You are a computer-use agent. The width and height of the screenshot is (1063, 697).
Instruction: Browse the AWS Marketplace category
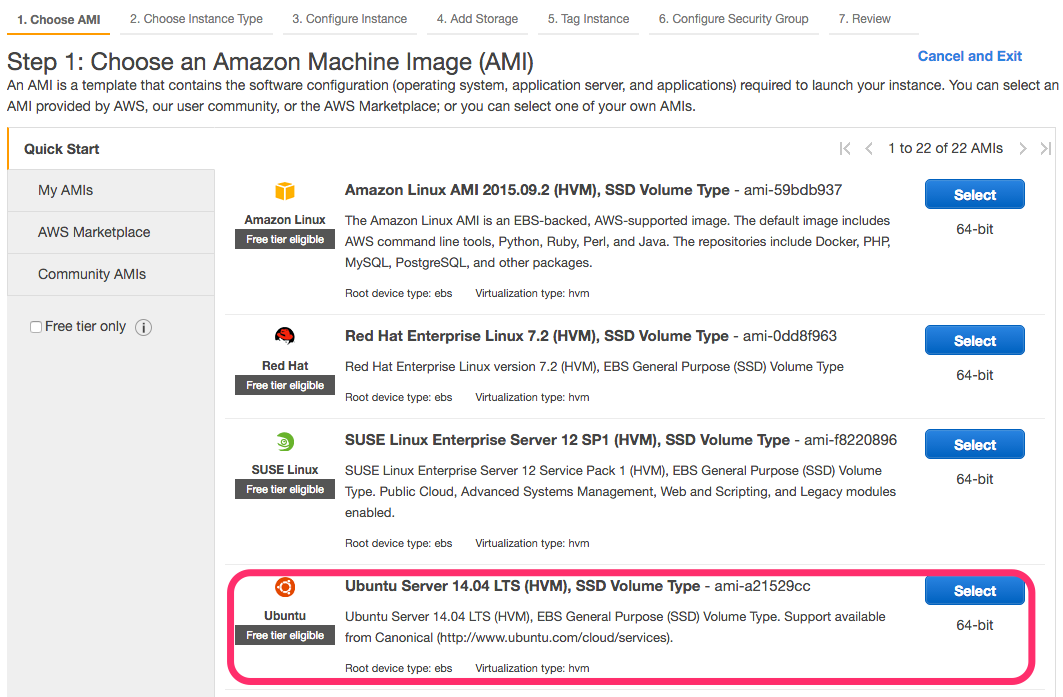point(112,233)
